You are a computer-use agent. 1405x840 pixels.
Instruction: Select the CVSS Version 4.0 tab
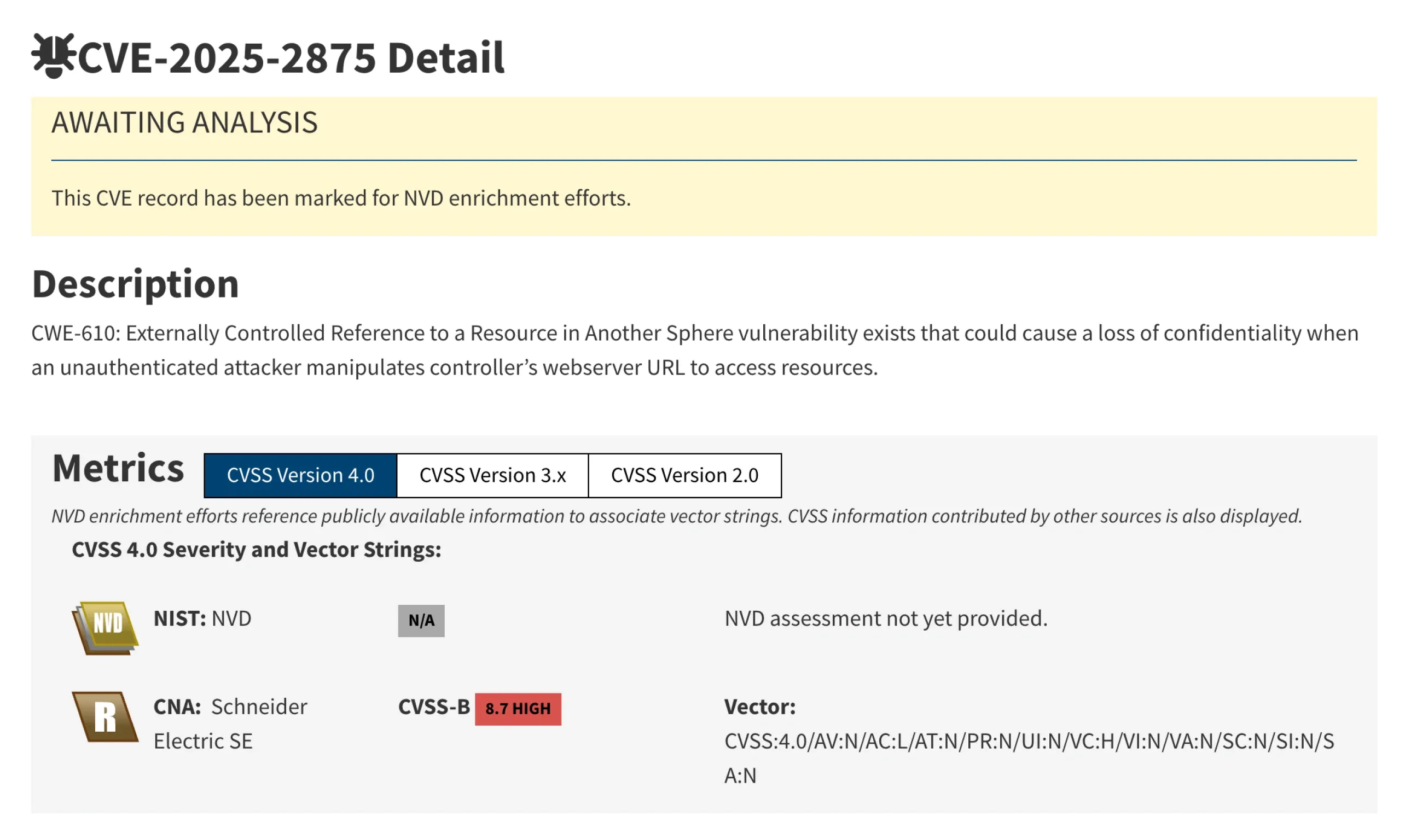(x=300, y=475)
